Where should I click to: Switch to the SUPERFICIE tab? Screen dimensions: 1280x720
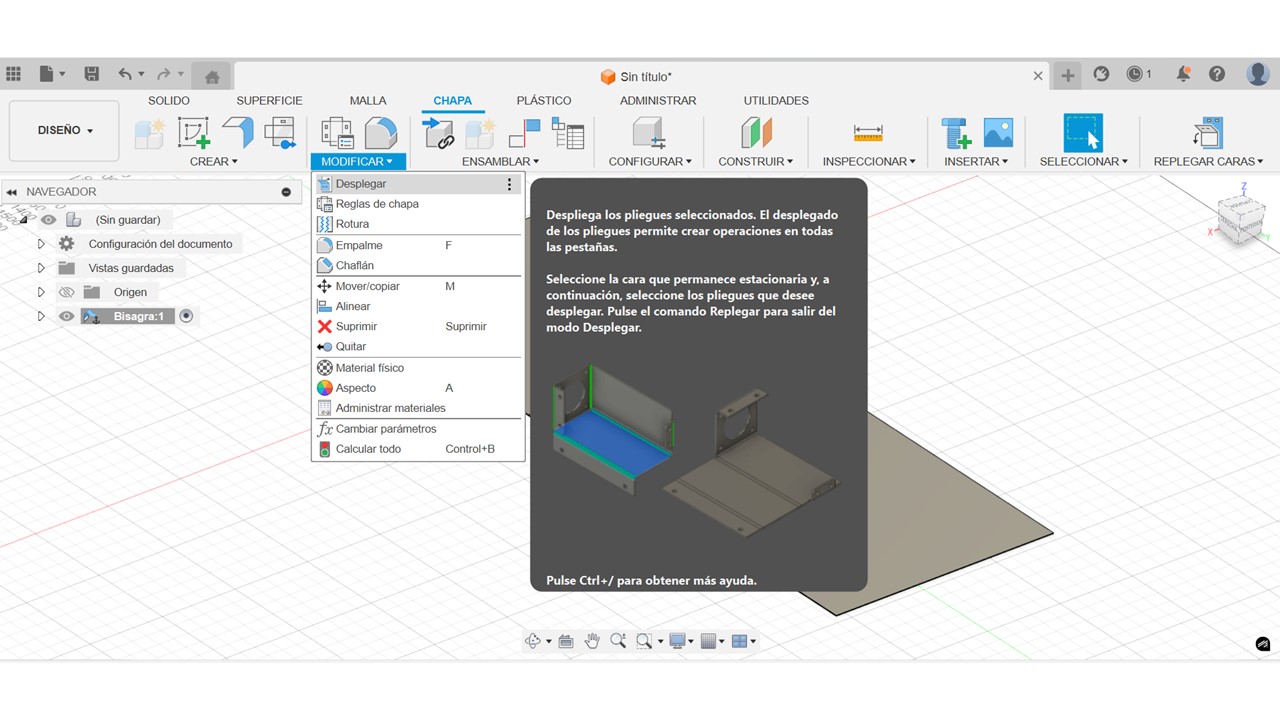click(269, 100)
